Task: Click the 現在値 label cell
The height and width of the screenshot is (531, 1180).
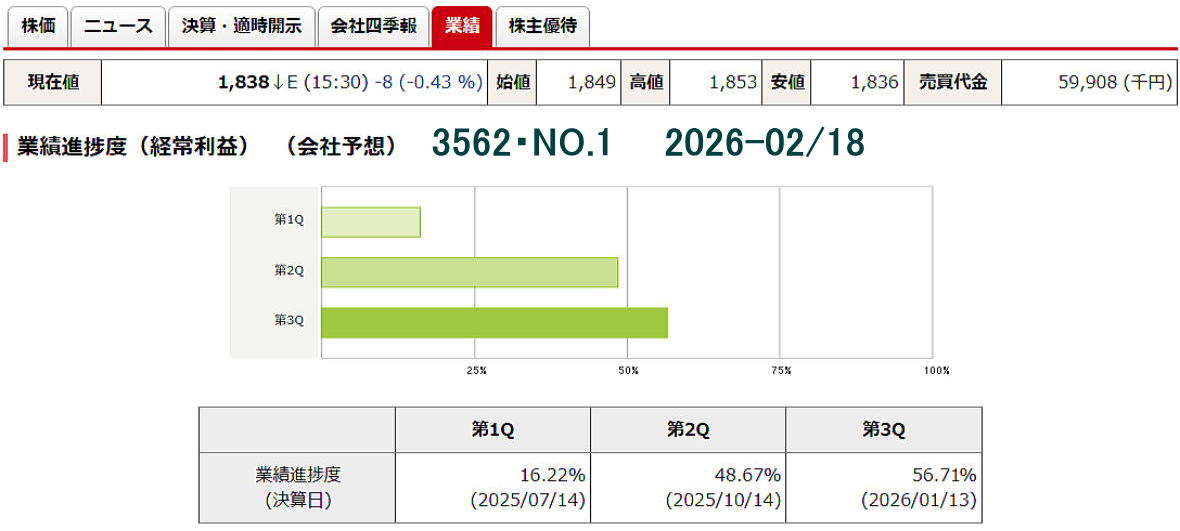Action: click(53, 83)
